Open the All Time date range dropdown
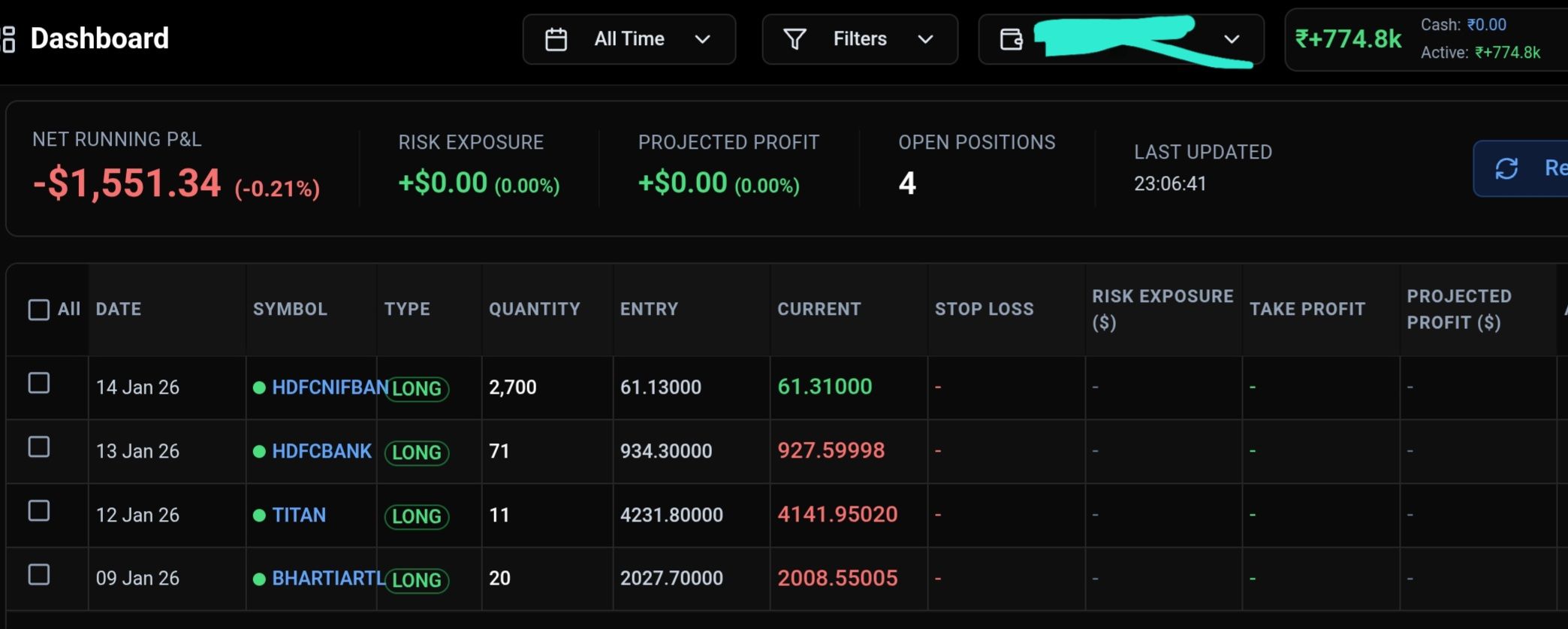The height and width of the screenshot is (629, 1568). point(629,39)
